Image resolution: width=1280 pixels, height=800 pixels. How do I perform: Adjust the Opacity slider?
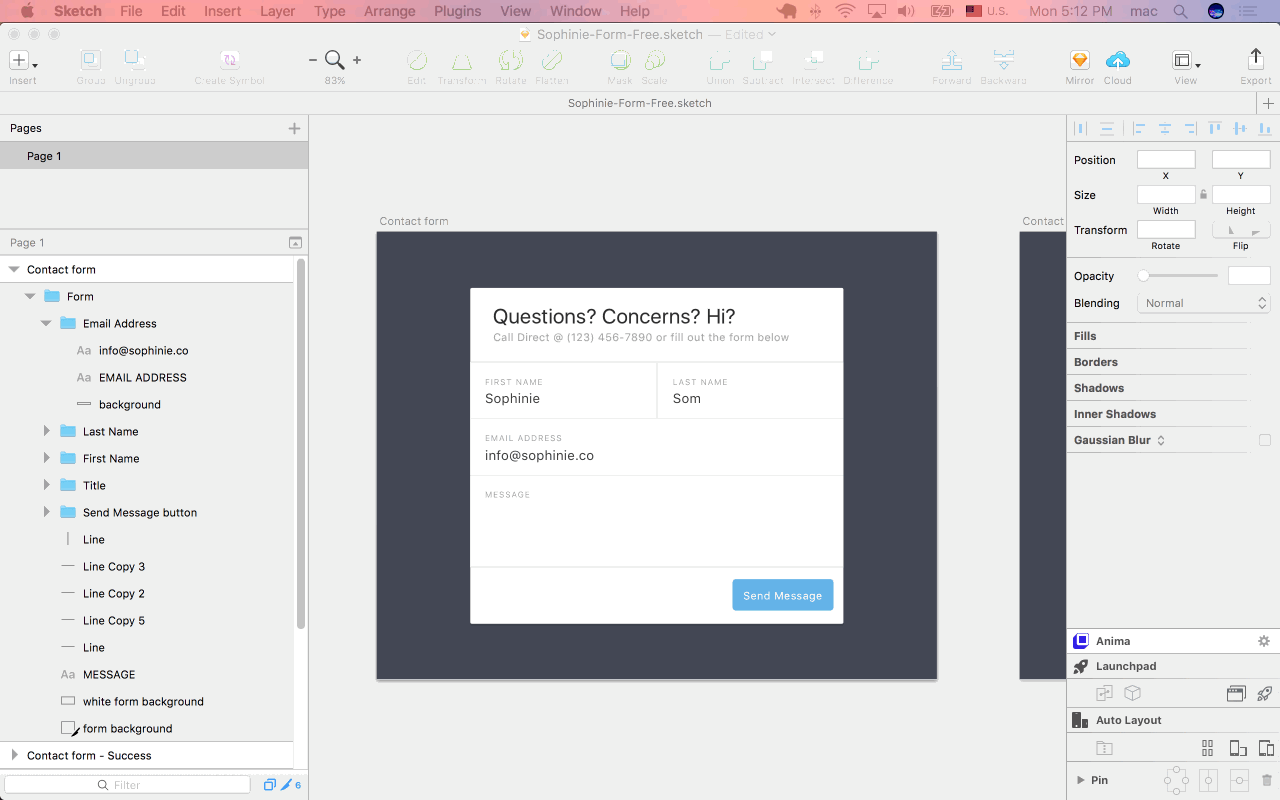pos(1180,276)
